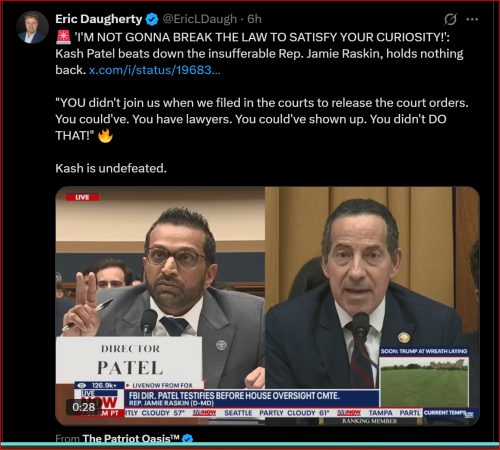Click the LIVENOW FROM FOX label
500x450 pixels.
tap(162, 385)
